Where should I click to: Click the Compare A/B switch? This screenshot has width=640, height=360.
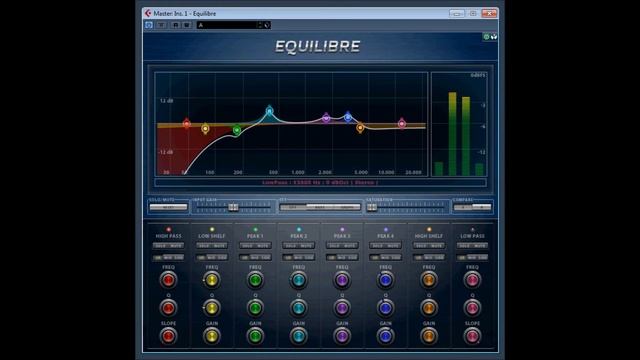[x=472, y=207]
